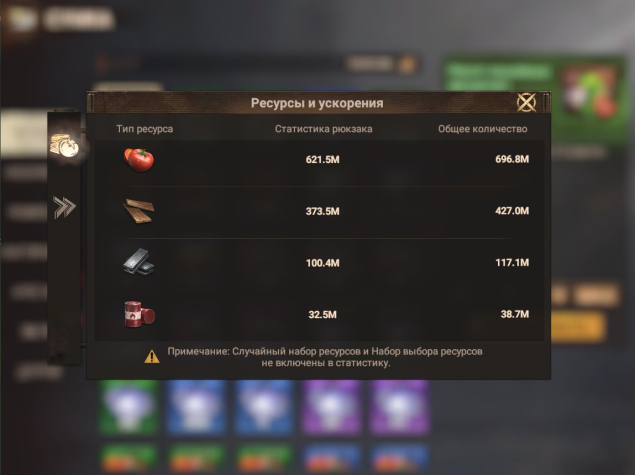Click the Примечание note text
The image size is (635, 475).
click(325, 357)
